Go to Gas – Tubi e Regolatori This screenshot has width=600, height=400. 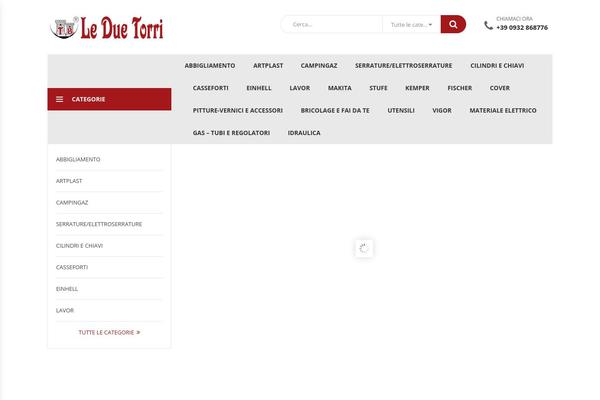coord(231,133)
